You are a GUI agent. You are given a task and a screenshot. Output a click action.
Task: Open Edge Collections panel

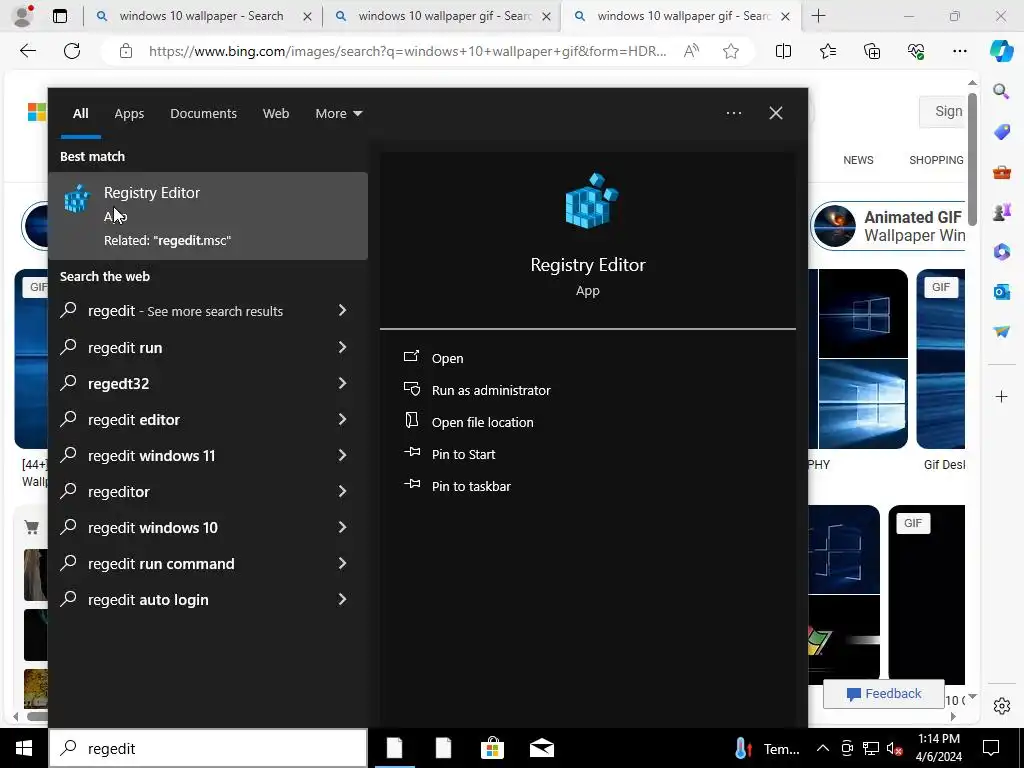tap(872, 51)
